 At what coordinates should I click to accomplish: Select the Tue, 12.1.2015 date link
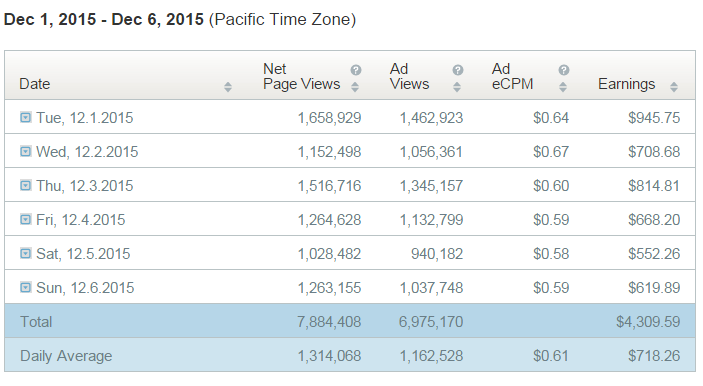point(84,118)
